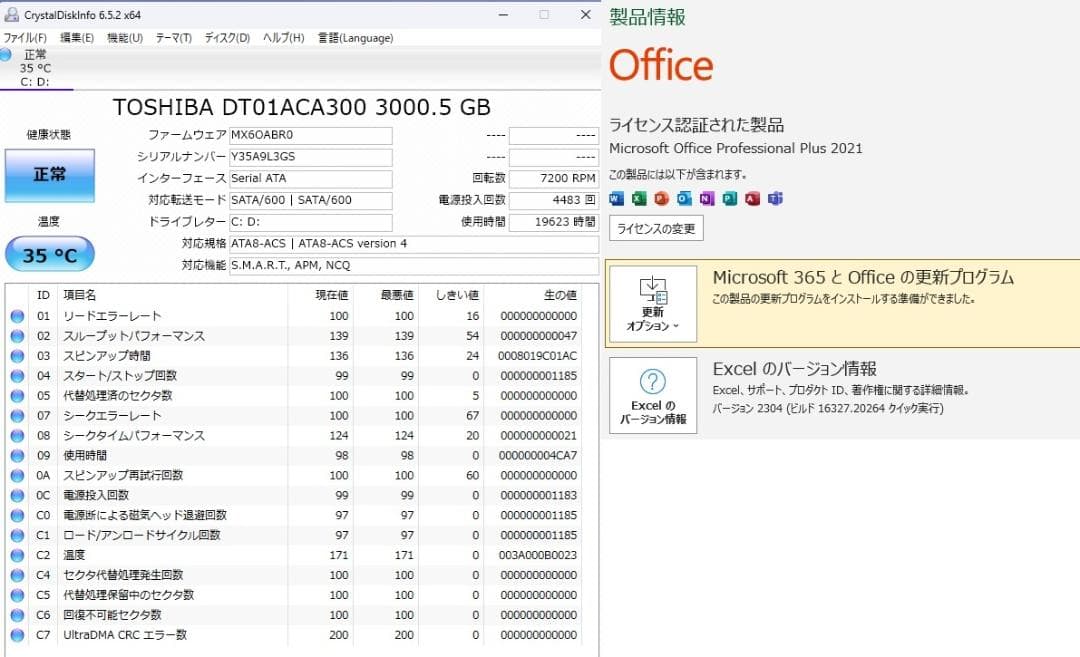Click the 35°C temperature badge
The image size is (1080, 657).
pyautogui.click(x=49, y=255)
